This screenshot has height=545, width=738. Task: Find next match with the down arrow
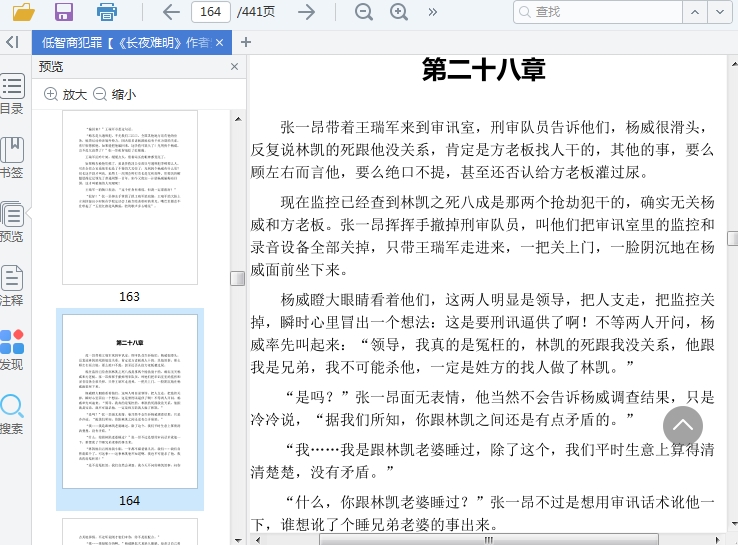tap(720, 12)
